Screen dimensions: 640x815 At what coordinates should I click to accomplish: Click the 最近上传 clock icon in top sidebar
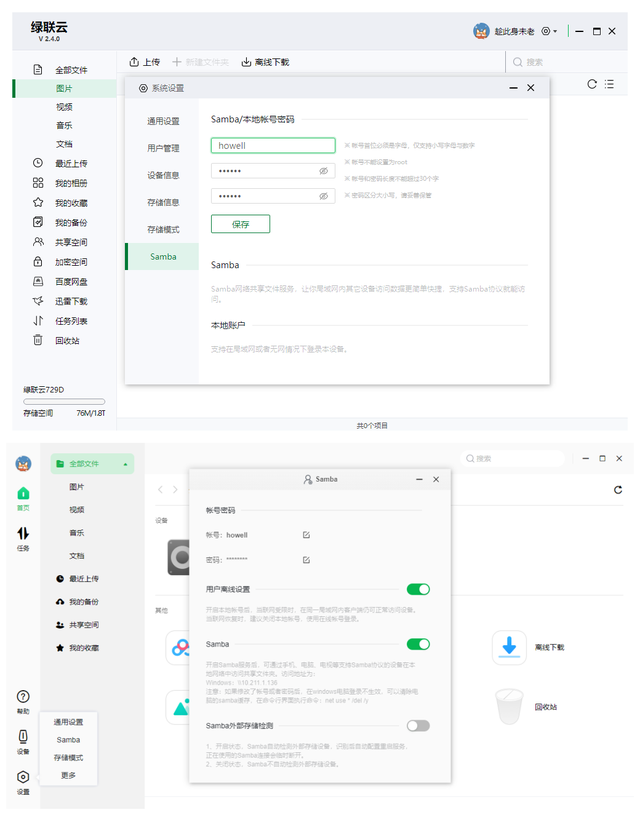click(x=38, y=163)
